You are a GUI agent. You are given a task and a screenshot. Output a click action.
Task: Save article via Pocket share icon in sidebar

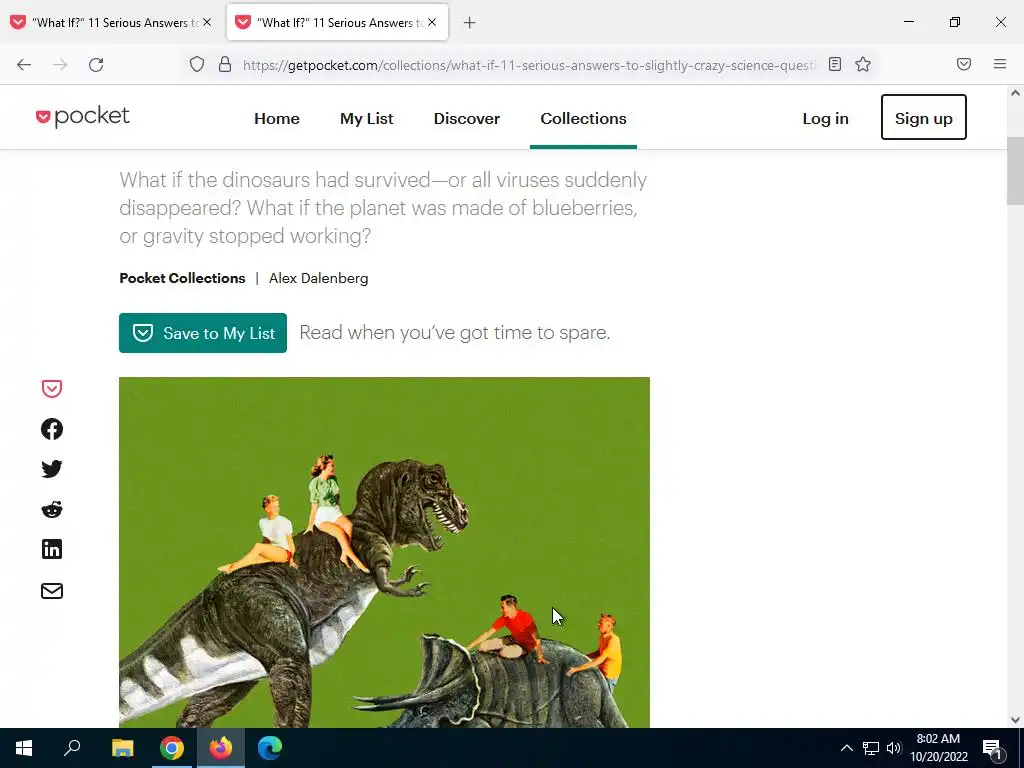[52, 389]
